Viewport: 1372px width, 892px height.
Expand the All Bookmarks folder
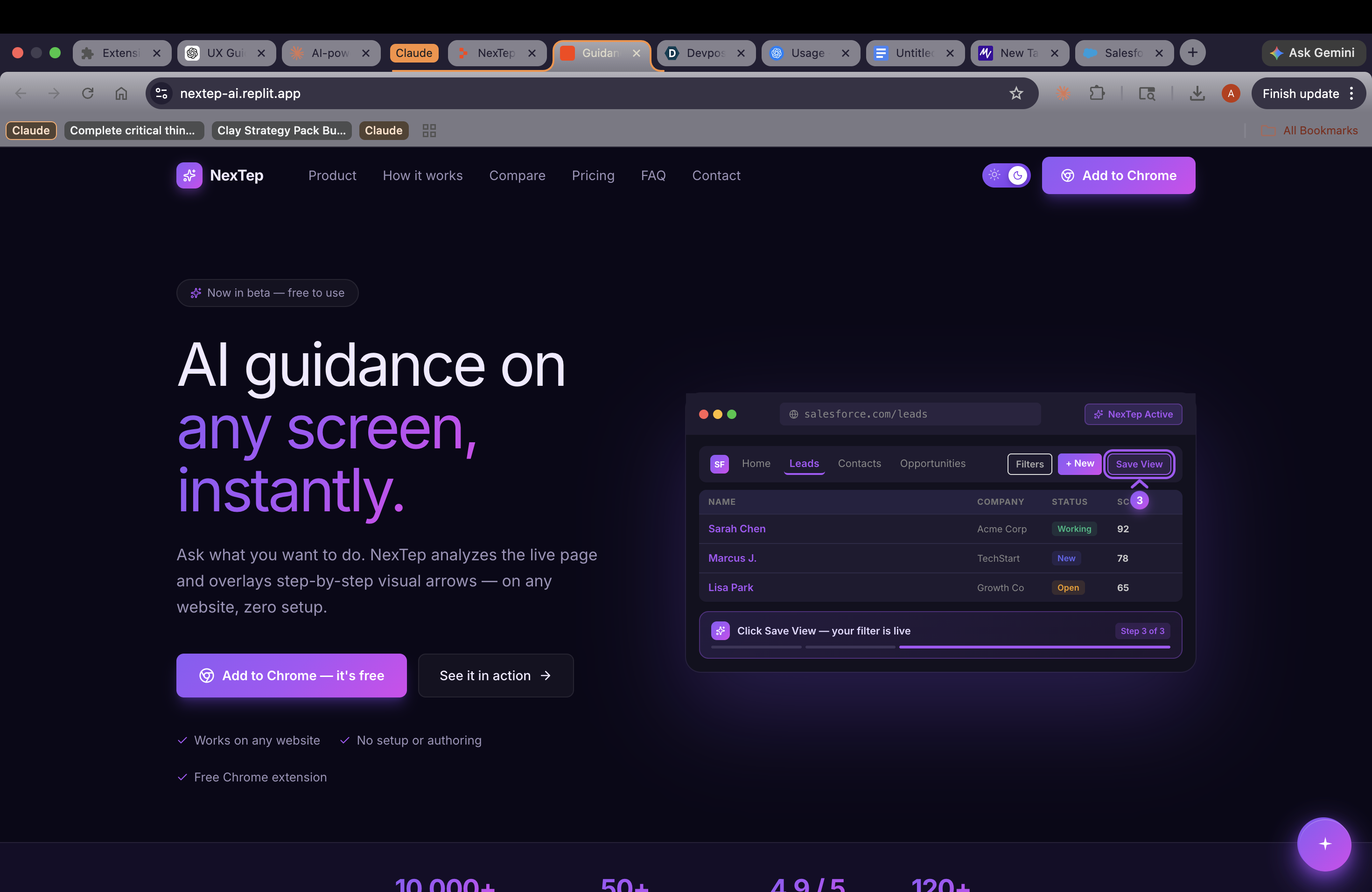[x=1310, y=131]
